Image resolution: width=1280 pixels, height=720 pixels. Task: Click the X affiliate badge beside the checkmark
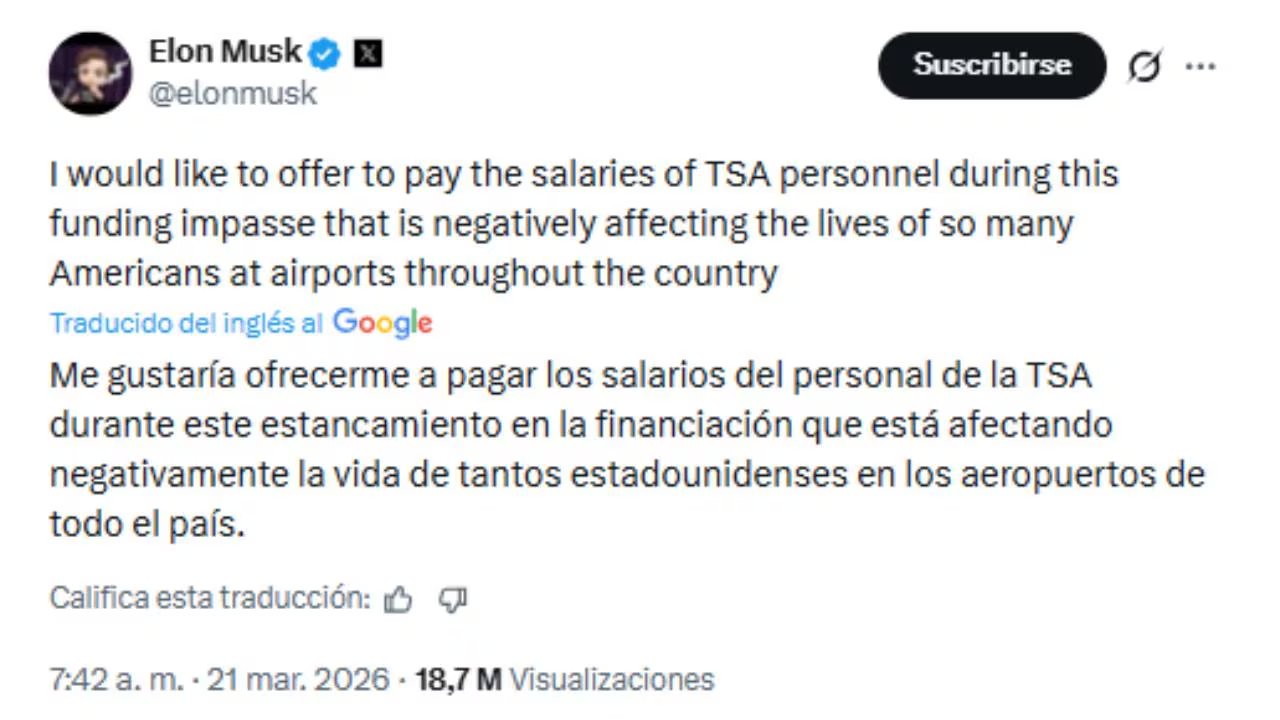[x=368, y=53]
